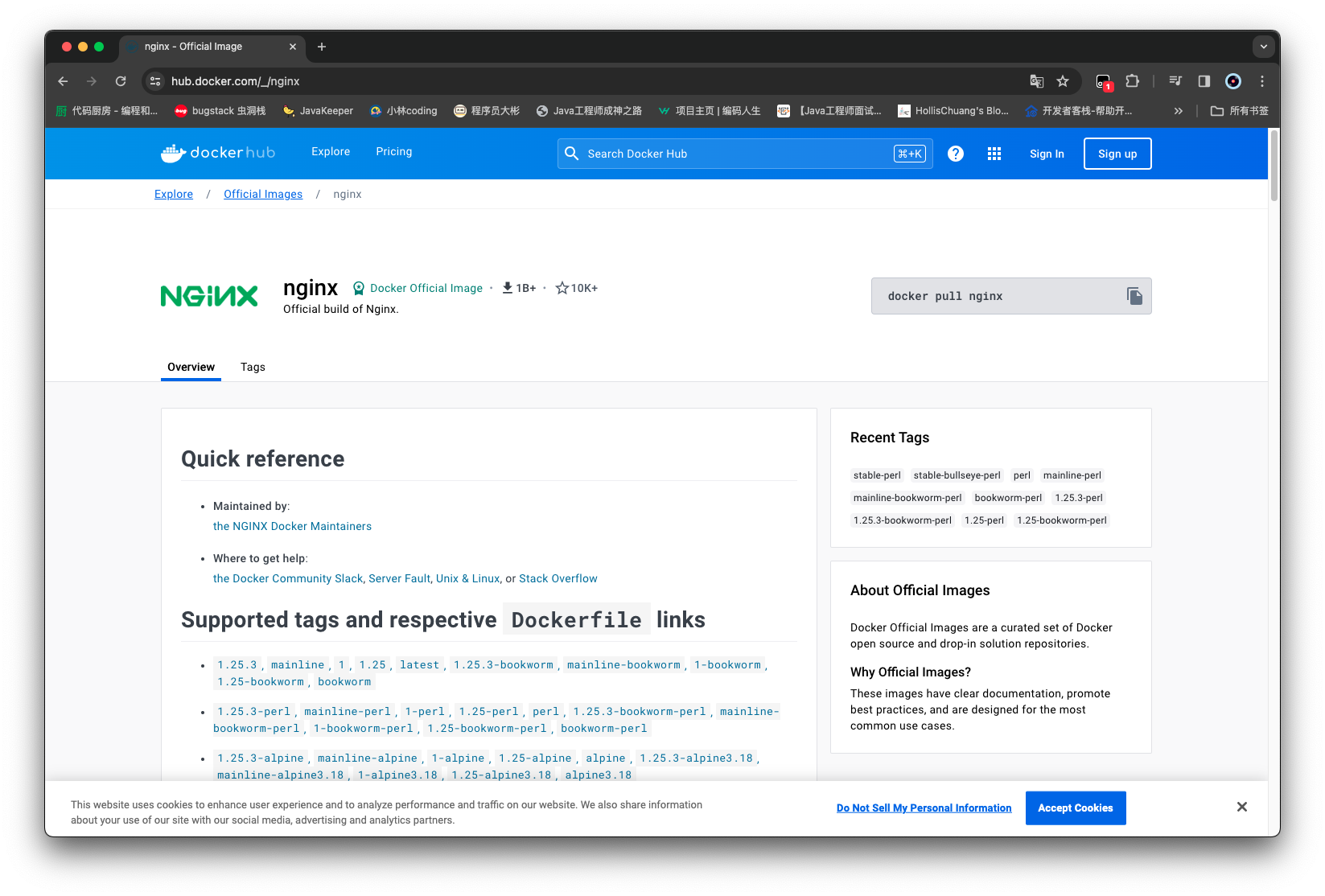Open Explore in the Docker Hub header
Viewport: 1325px width, 896px height.
tap(331, 151)
